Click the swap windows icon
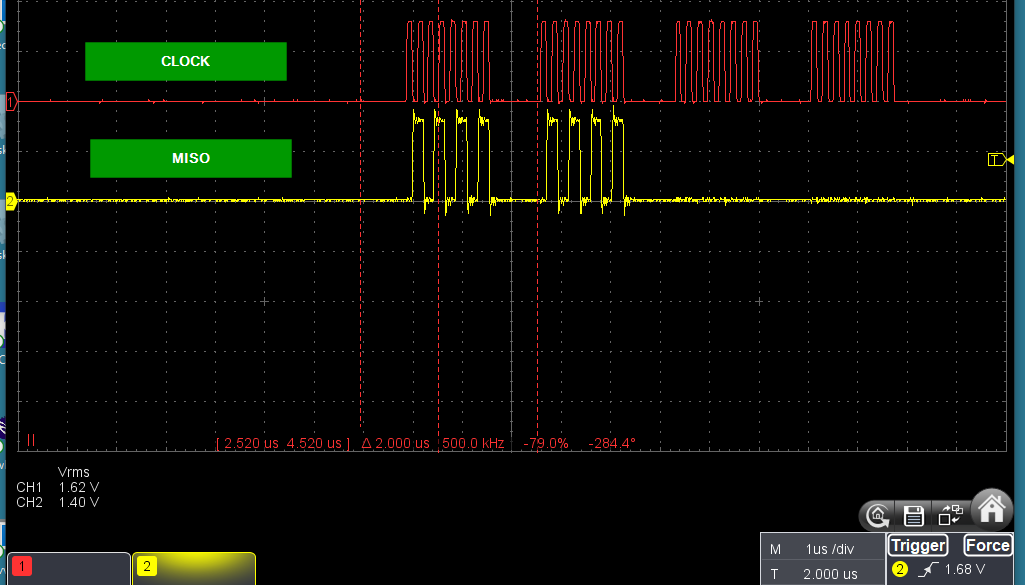1025x585 pixels. (x=948, y=515)
